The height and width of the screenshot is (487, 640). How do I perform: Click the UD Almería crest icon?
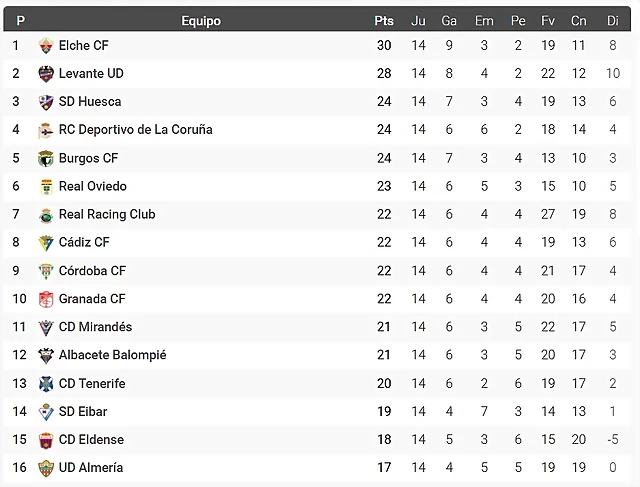pos(46,468)
